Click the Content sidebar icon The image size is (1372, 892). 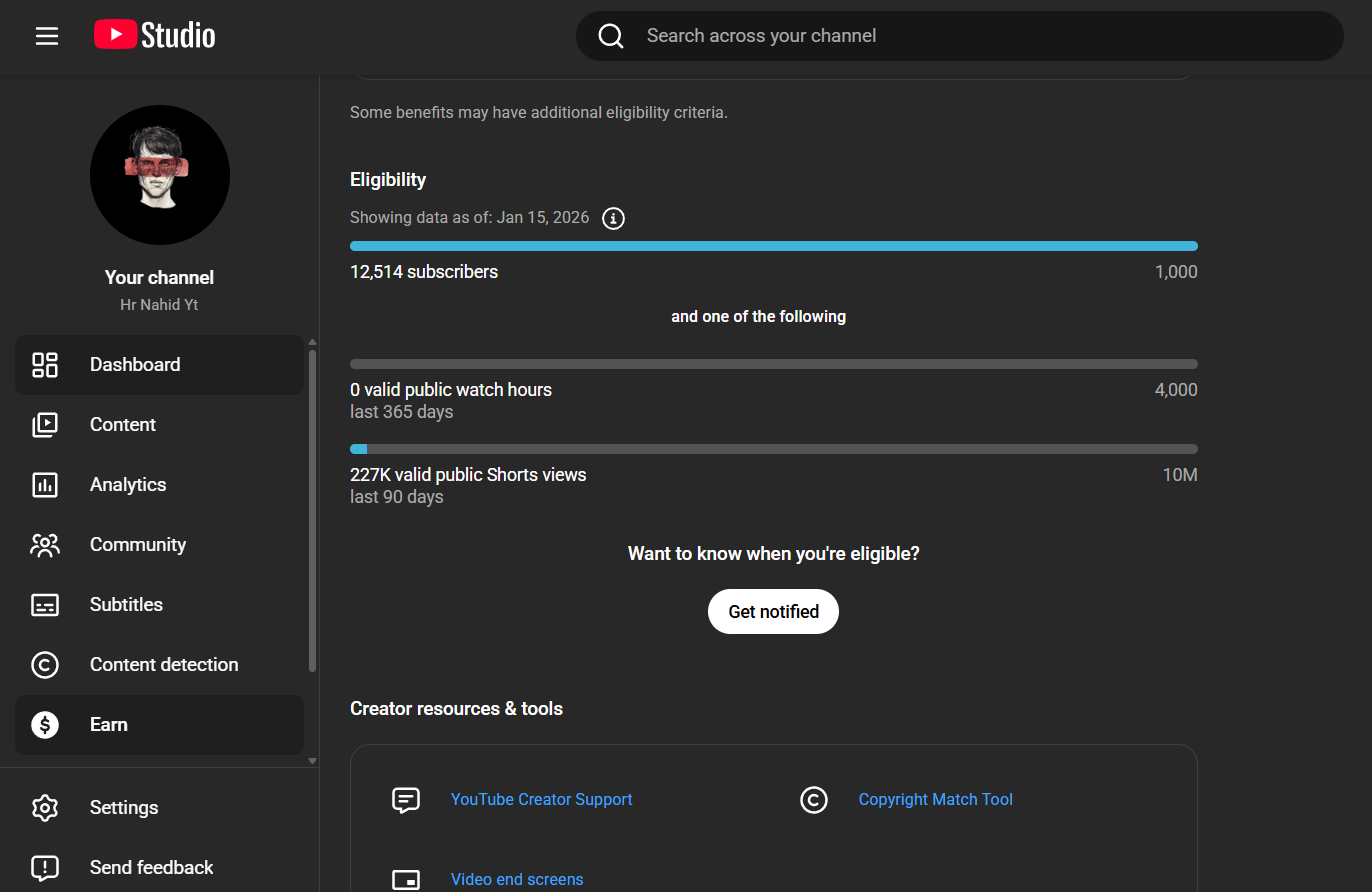pos(45,425)
